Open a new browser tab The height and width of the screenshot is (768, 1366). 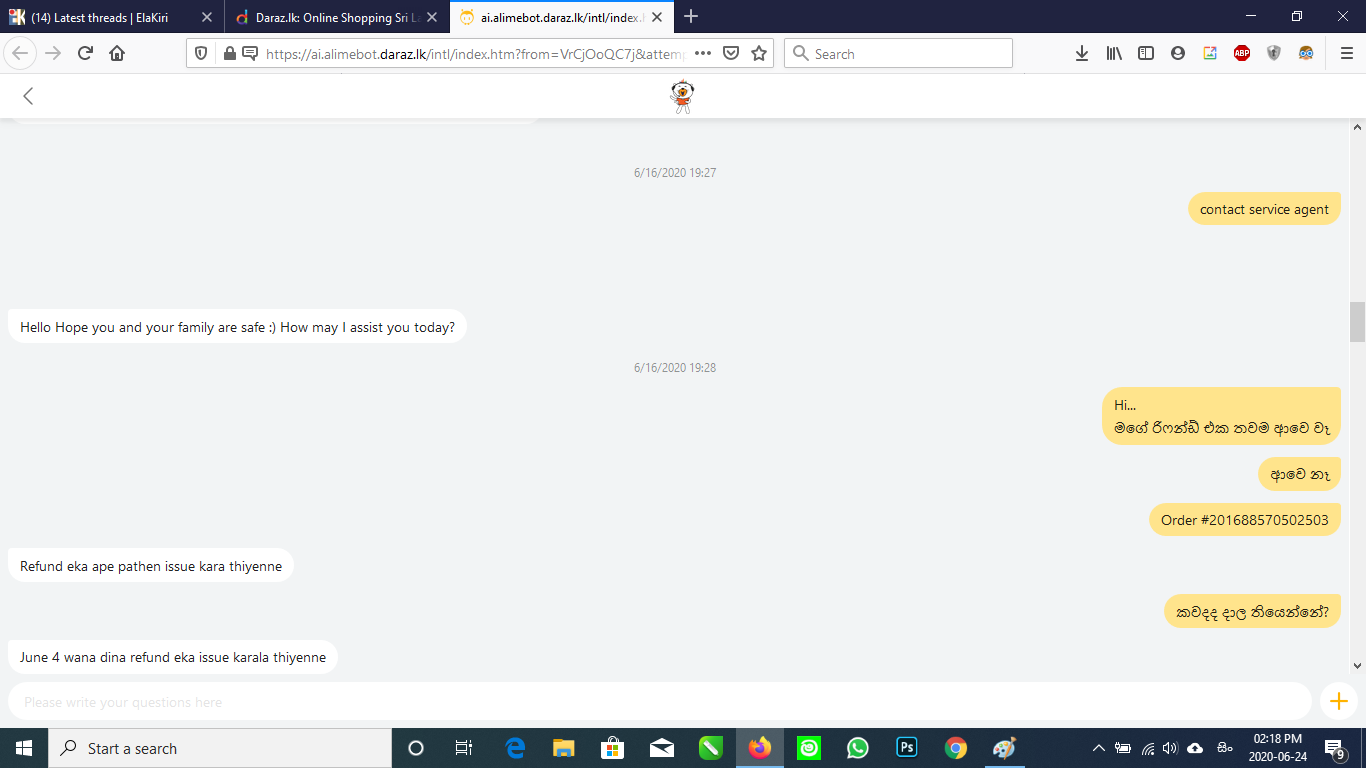pyautogui.click(x=691, y=17)
